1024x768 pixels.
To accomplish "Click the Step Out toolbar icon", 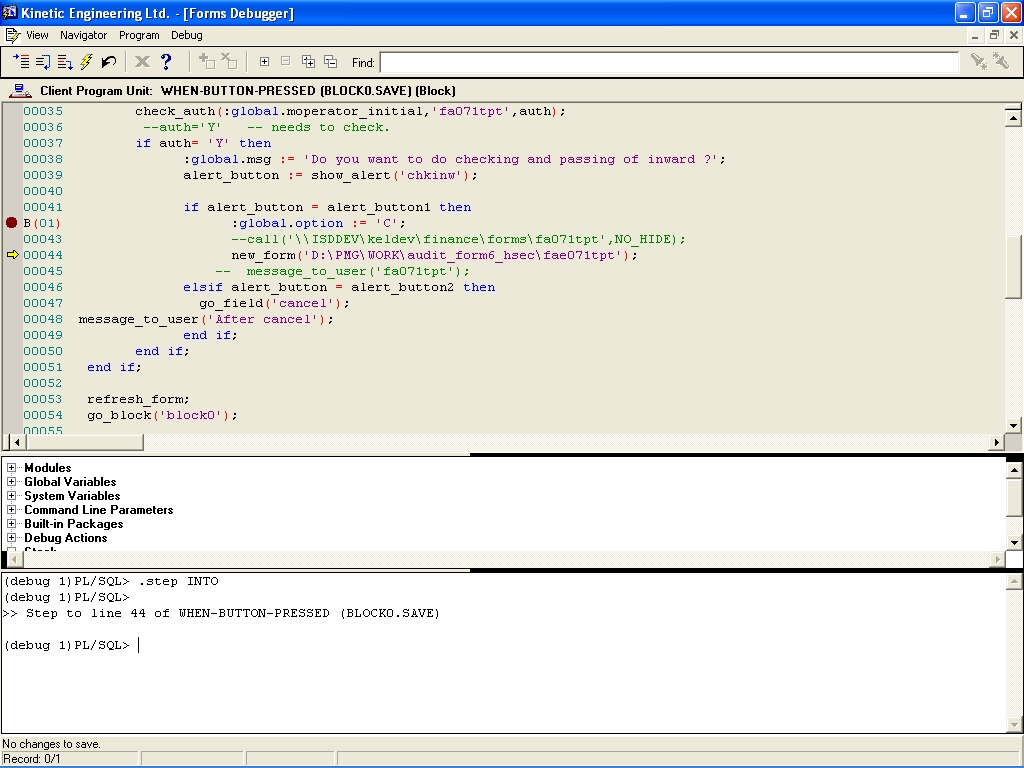I will tap(65, 62).
